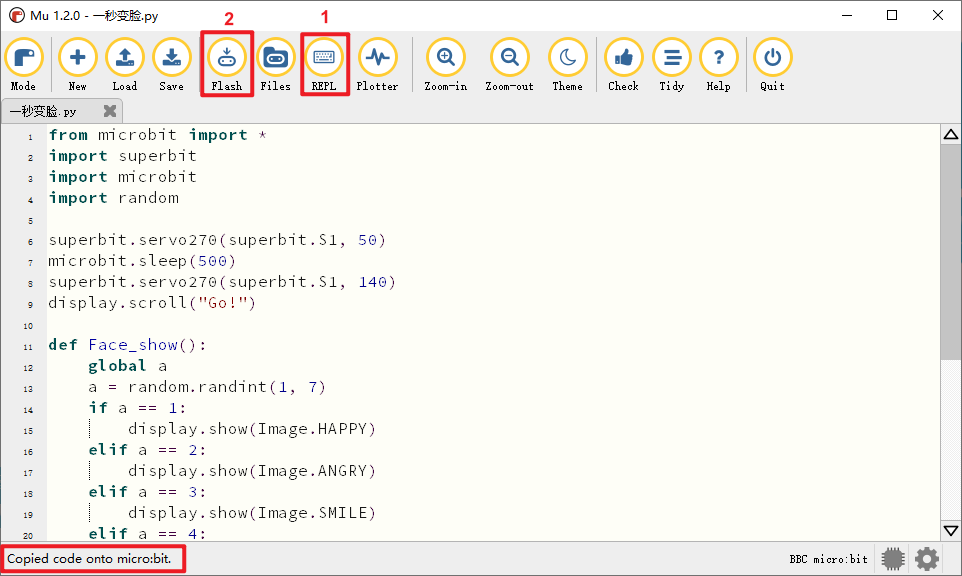Click the 'display.show(Image.ANGRY)' line
This screenshot has width=962, height=576.
[x=252, y=470]
